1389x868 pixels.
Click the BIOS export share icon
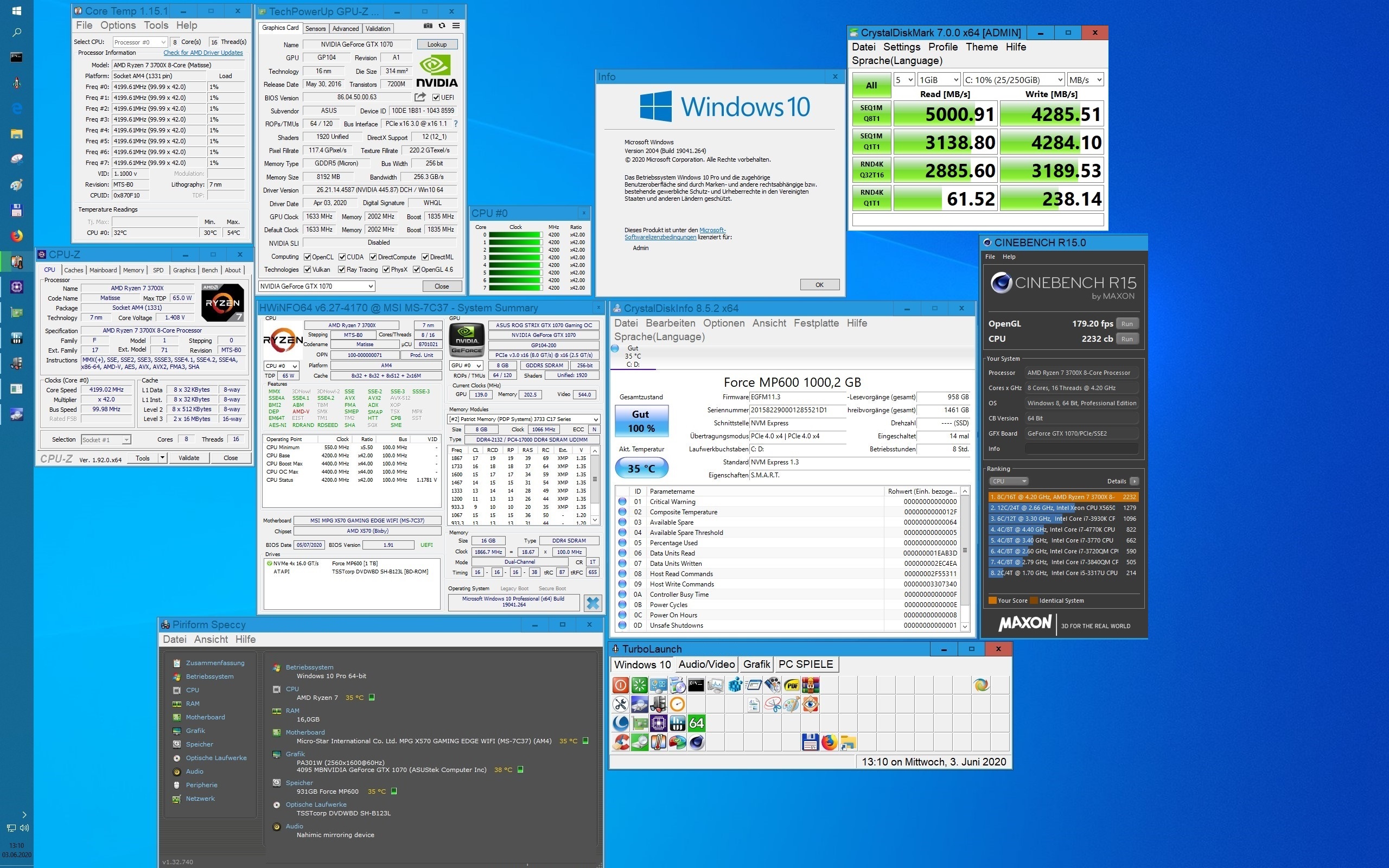point(420,97)
